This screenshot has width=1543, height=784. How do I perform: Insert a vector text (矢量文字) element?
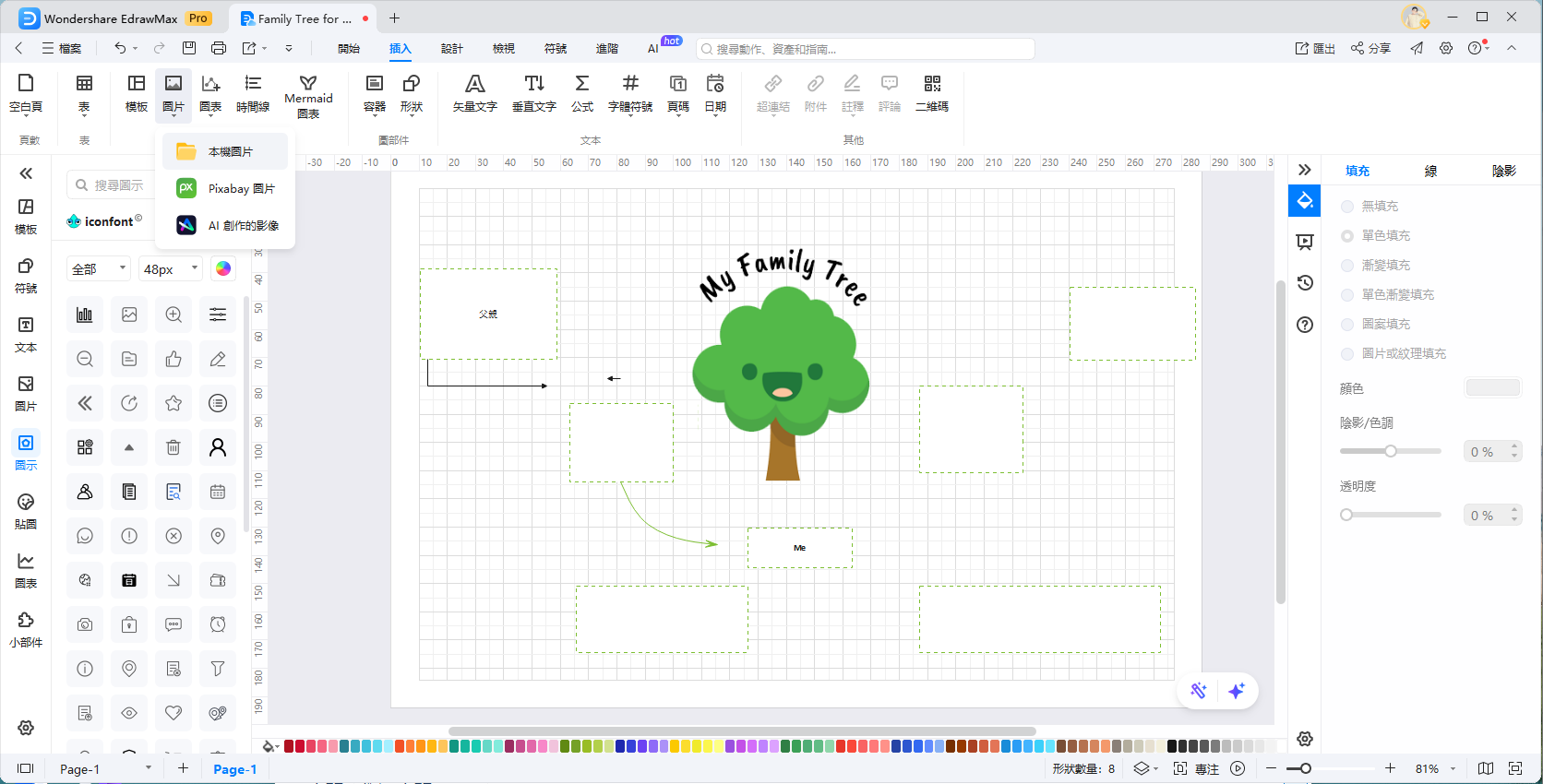click(x=474, y=93)
